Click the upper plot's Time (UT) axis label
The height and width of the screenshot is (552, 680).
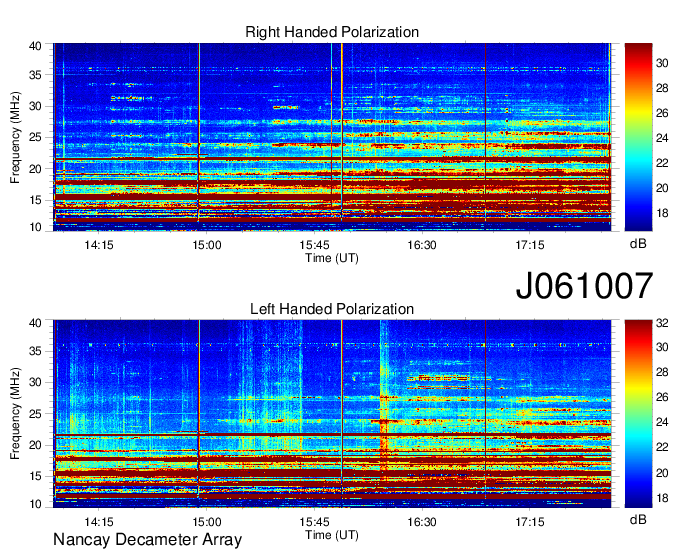(332, 258)
